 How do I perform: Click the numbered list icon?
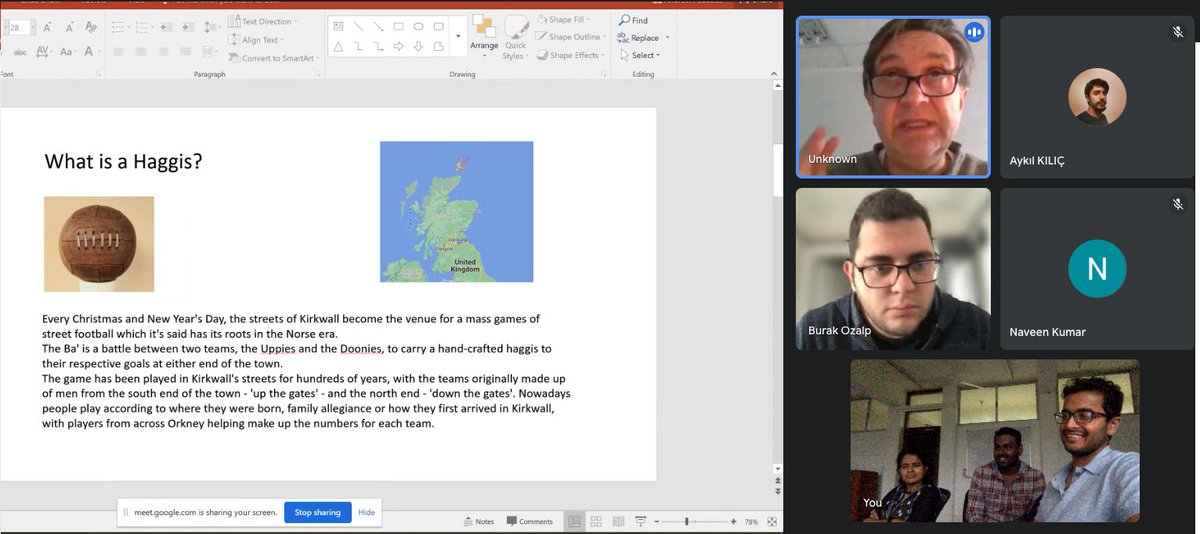pyautogui.click(x=143, y=28)
